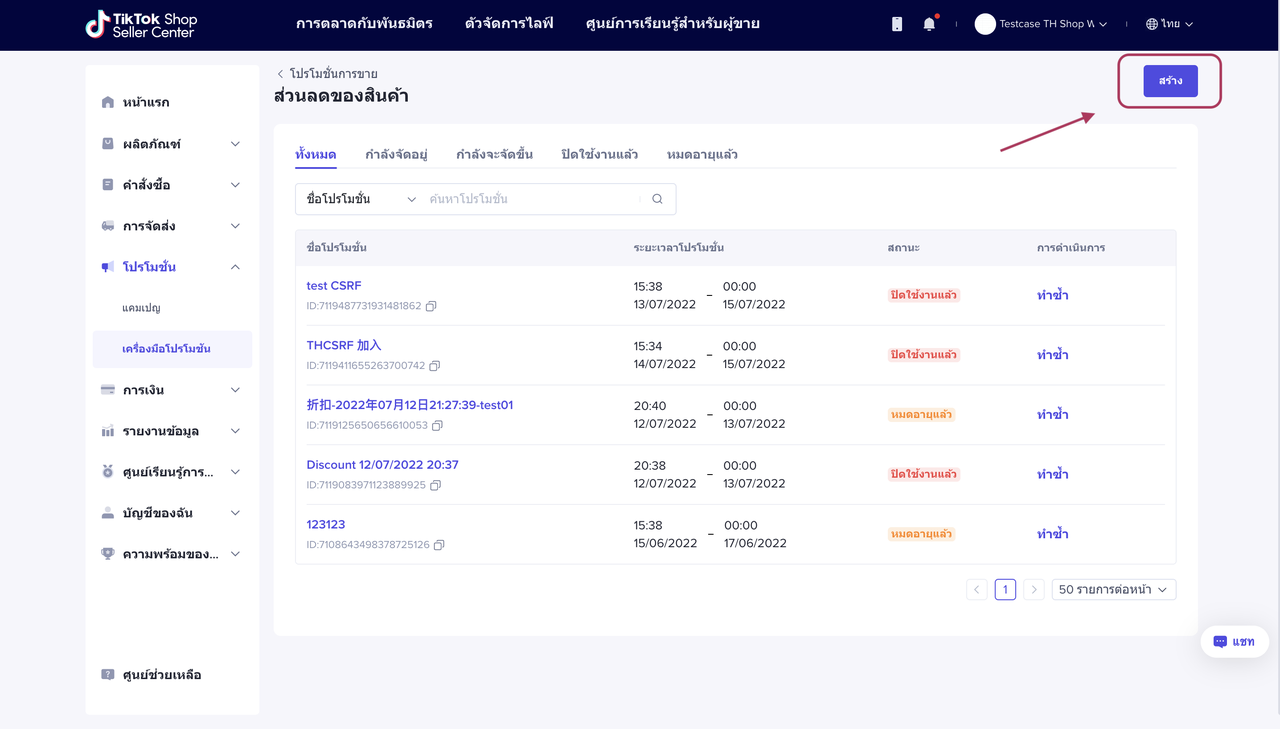Click the notification bell icon
The image size is (1280, 729).
pos(929,24)
